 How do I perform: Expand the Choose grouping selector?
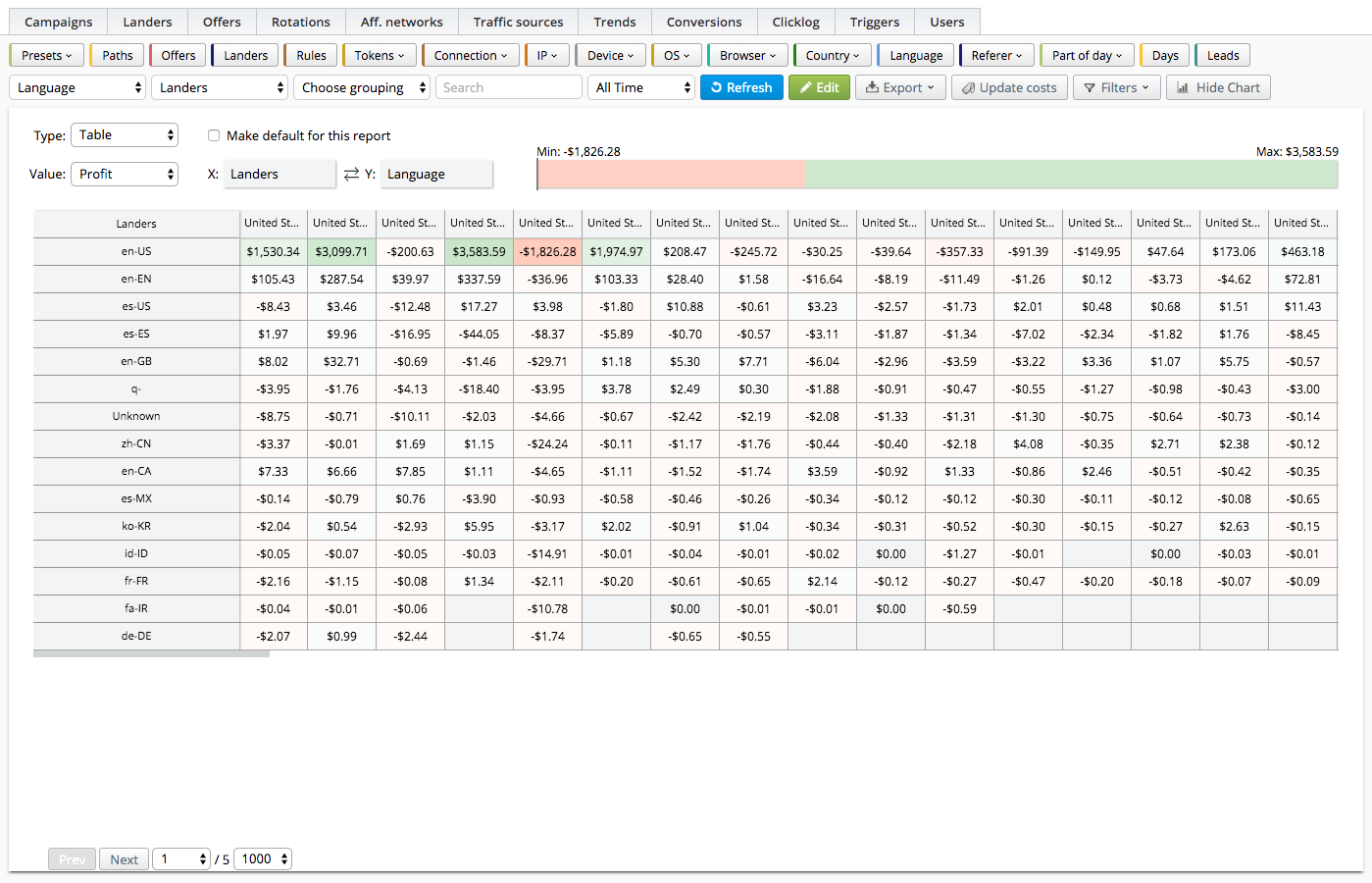pyautogui.click(x=362, y=87)
